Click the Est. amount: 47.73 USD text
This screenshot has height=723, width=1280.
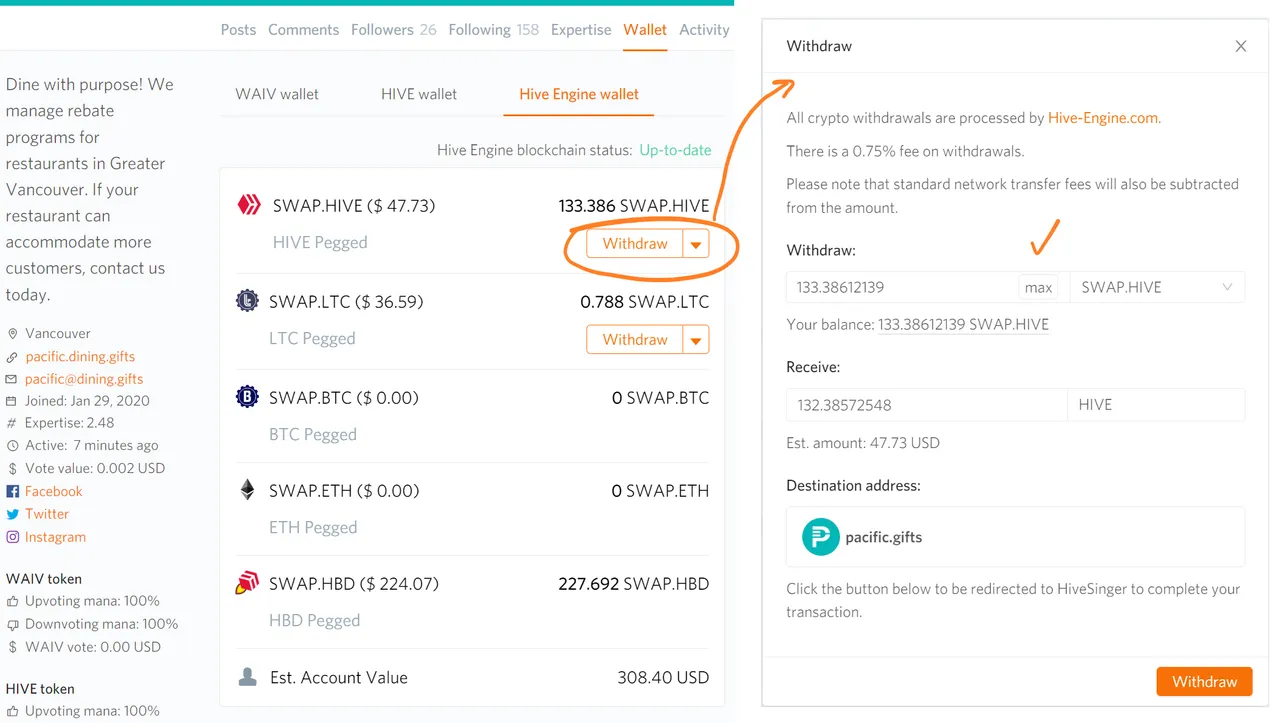863,443
